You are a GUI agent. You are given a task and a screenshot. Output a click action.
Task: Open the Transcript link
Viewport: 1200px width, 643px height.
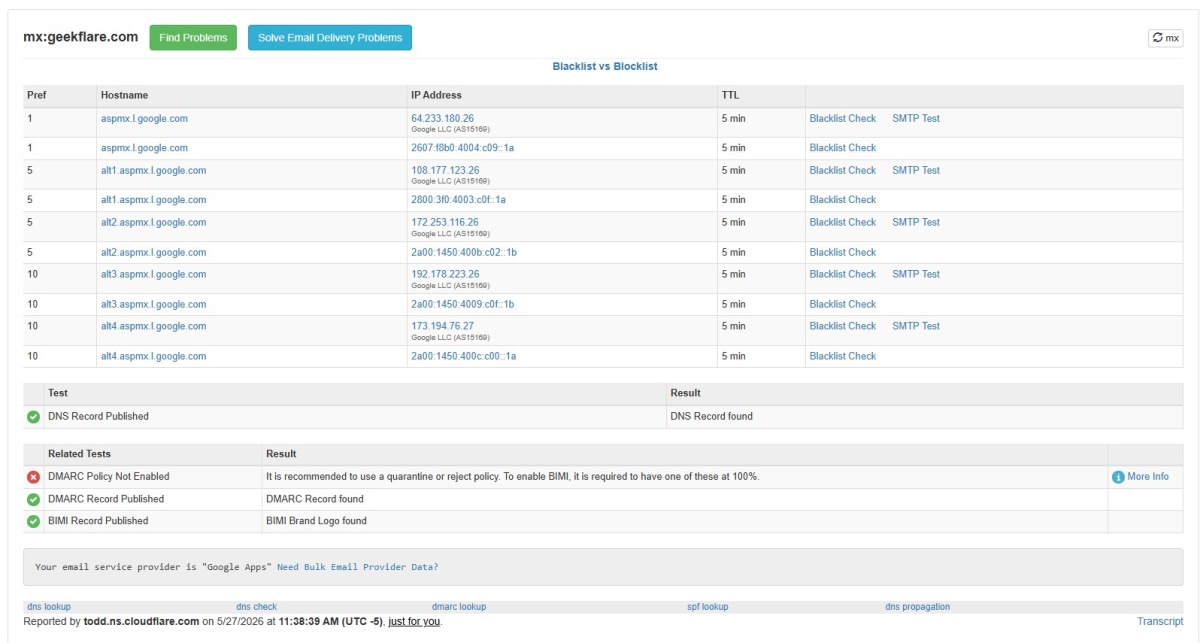click(1160, 622)
